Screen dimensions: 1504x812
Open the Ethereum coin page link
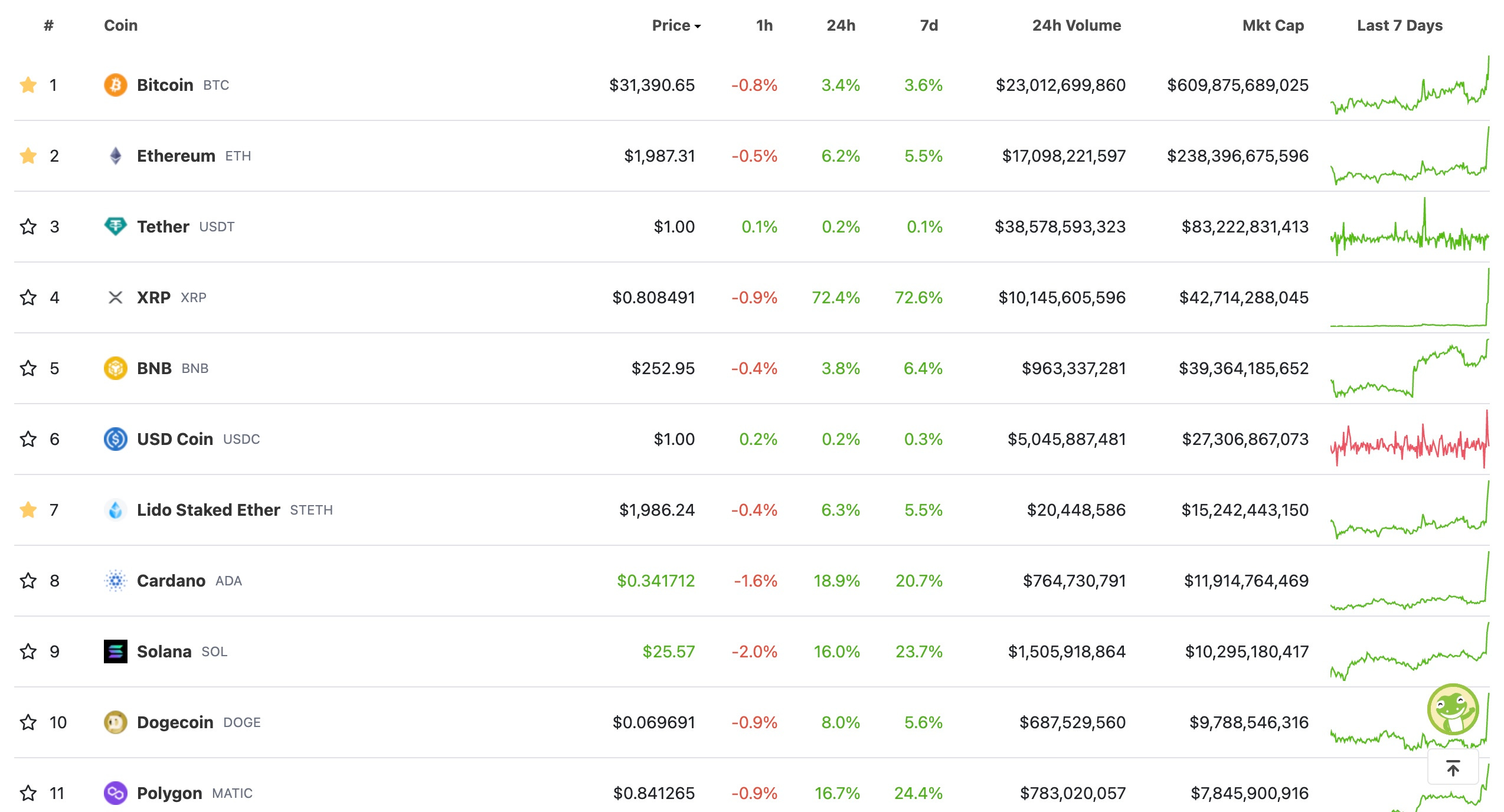point(176,156)
